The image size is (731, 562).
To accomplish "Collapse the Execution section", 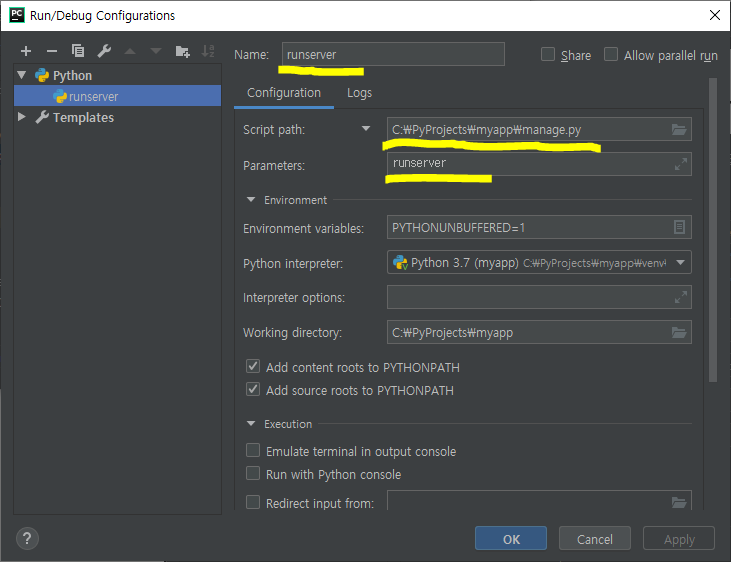I will click(251, 423).
